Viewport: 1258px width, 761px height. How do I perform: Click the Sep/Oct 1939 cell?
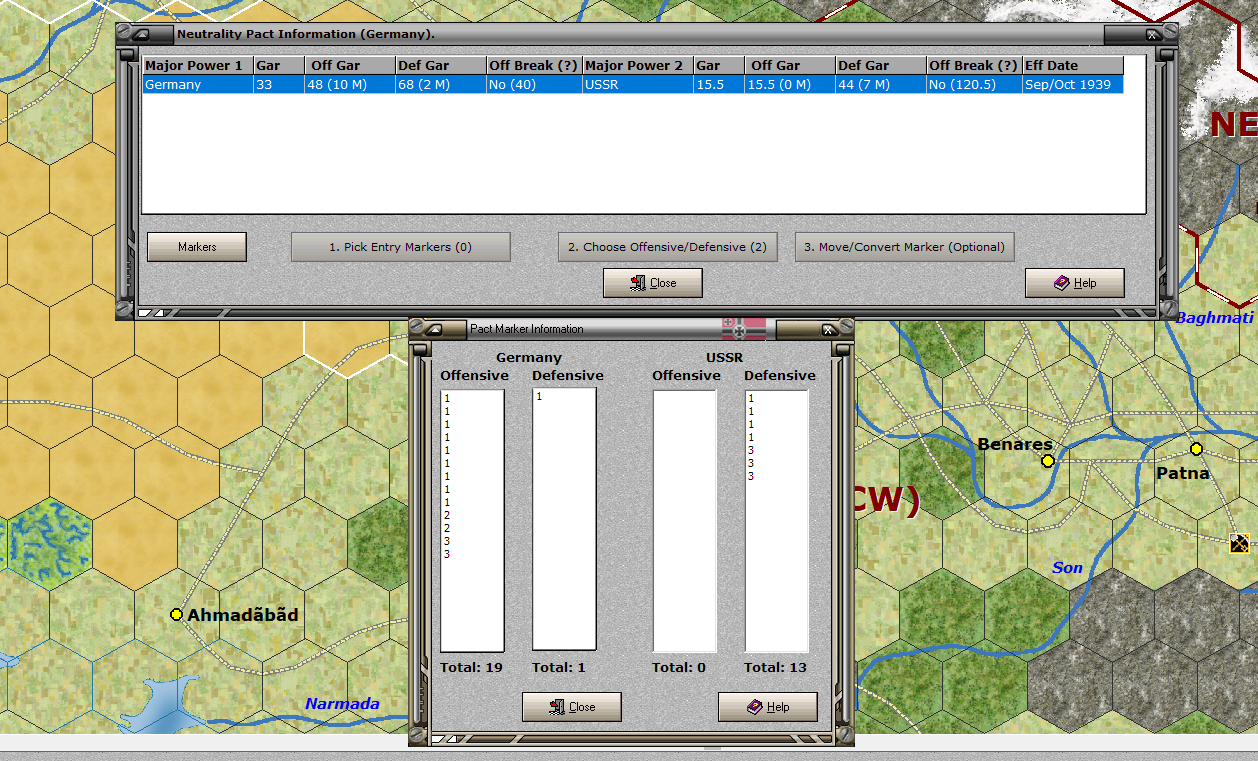[1073, 85]
